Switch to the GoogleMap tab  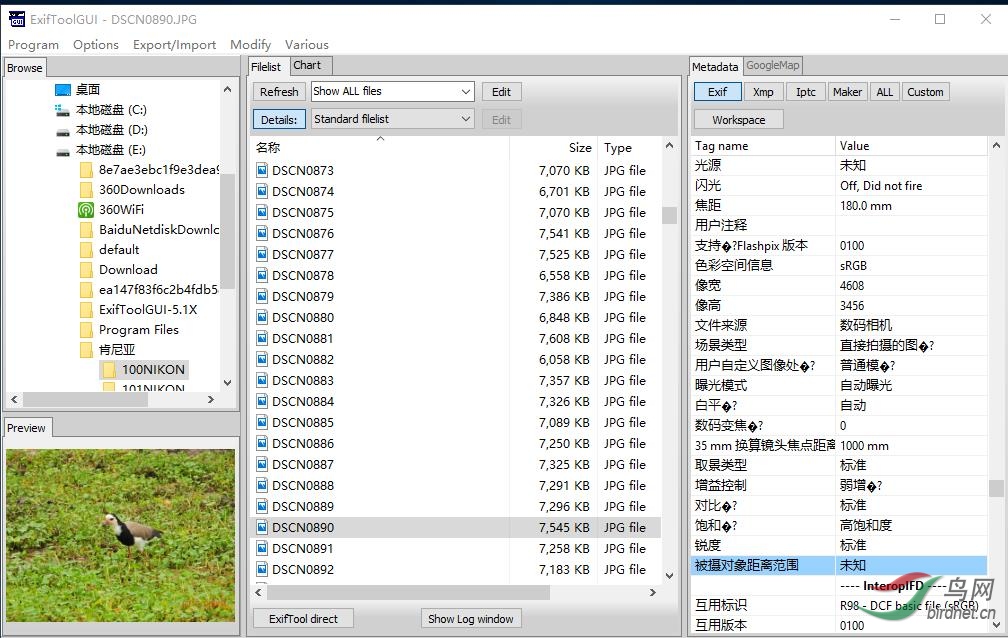[773, 66]
